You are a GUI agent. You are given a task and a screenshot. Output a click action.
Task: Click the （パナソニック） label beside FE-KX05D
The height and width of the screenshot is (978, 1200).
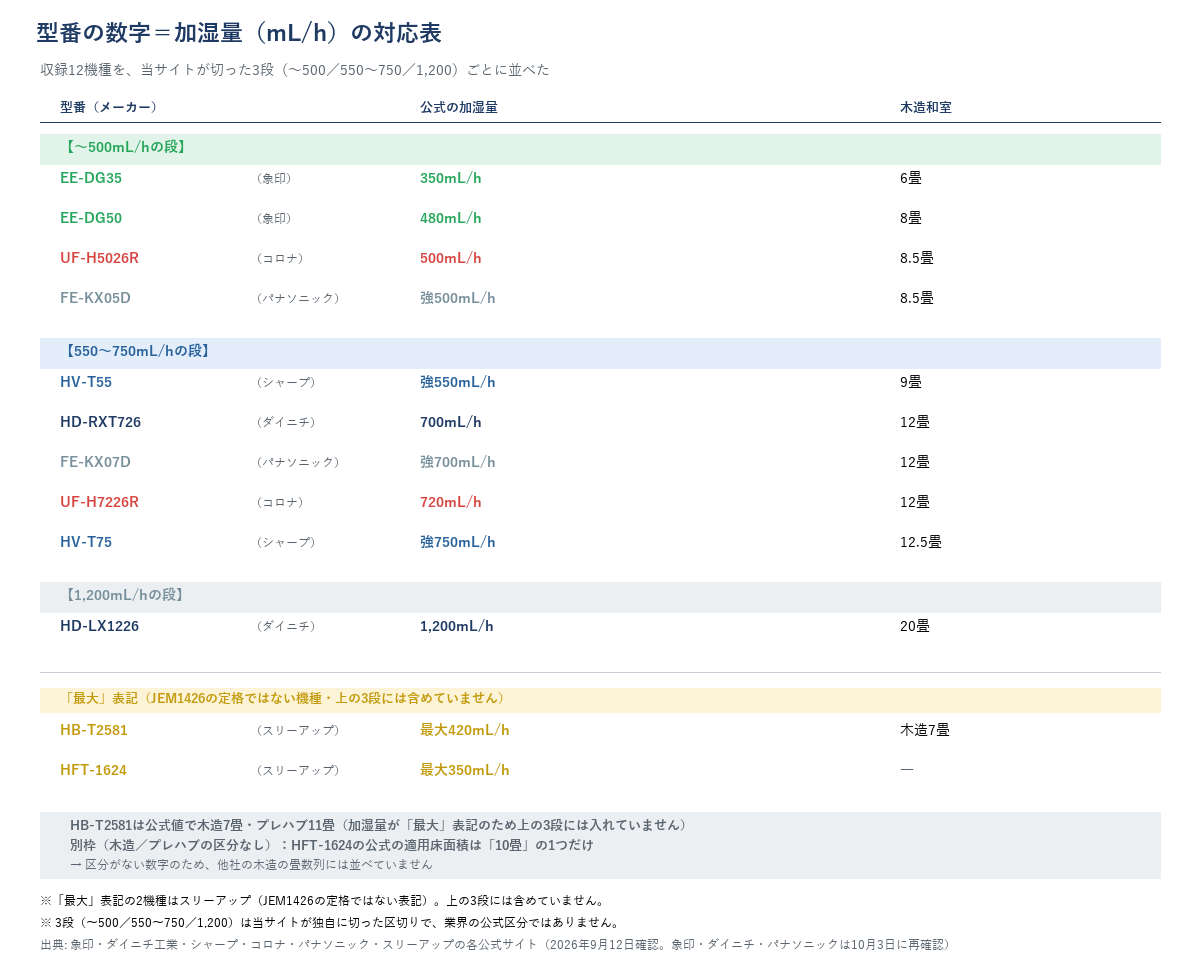[x=298, y=298]
